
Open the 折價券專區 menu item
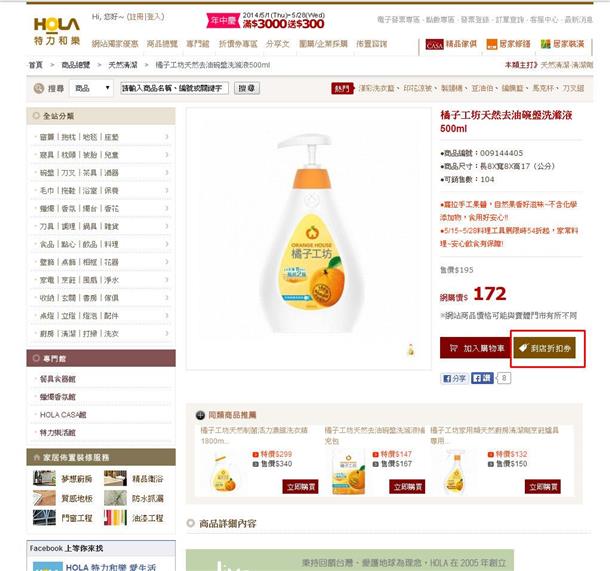(238, 44)
